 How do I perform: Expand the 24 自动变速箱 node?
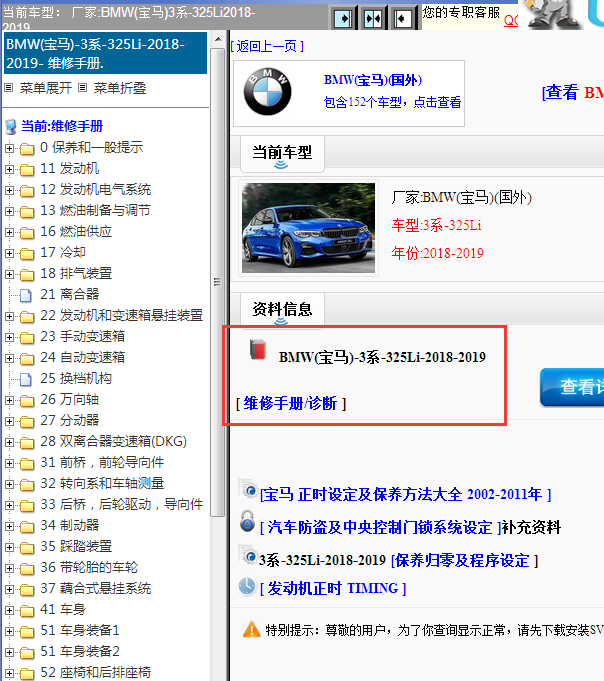[x=9, y=358]
